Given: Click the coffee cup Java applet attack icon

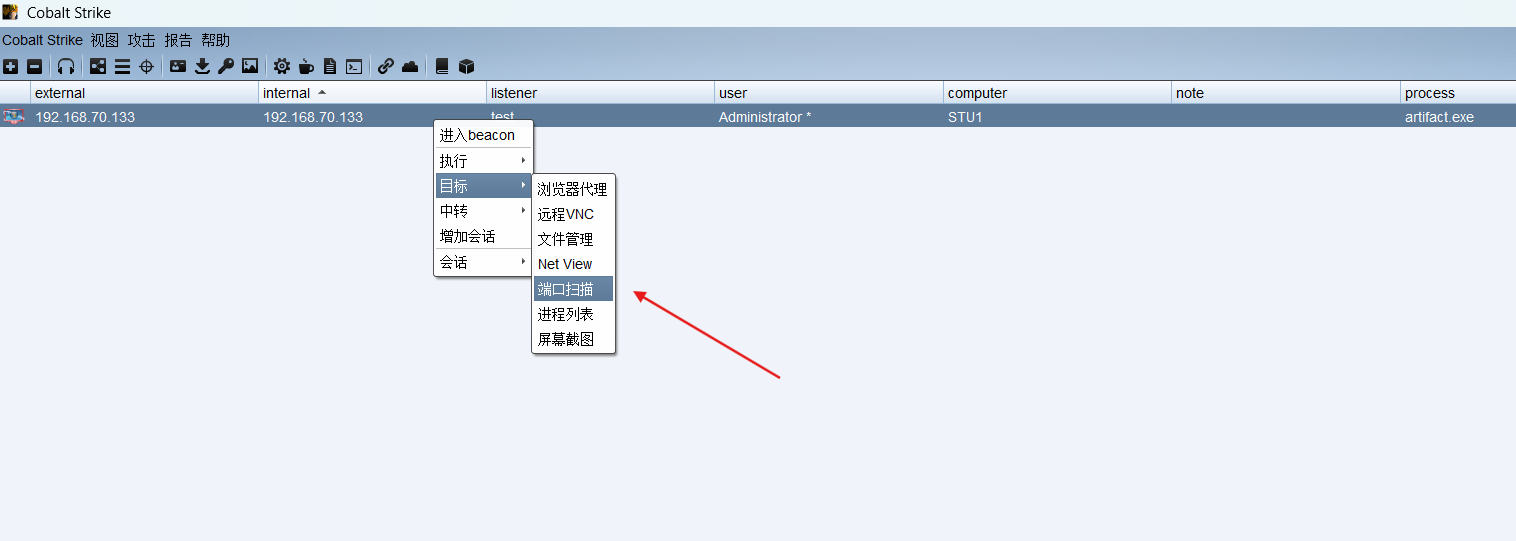Looking at the screenshot, I should pyautogui.click(x=306, y=67).
